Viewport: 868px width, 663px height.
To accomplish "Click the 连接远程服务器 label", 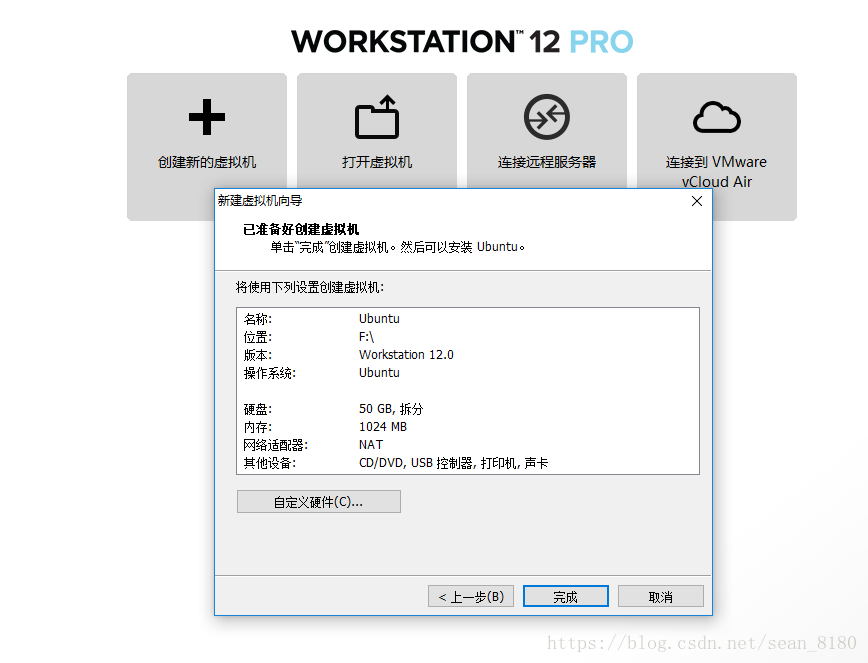I will [x=547, y=162].
